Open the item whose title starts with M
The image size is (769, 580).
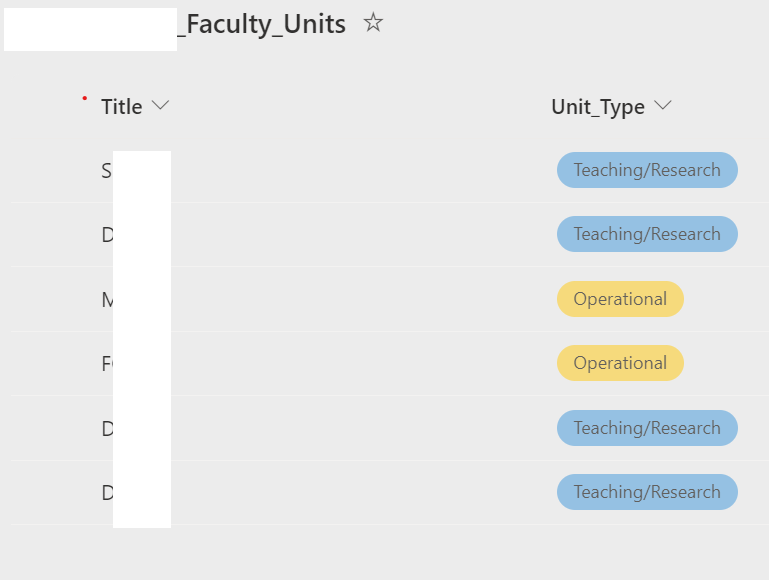[x=107, y=299]
